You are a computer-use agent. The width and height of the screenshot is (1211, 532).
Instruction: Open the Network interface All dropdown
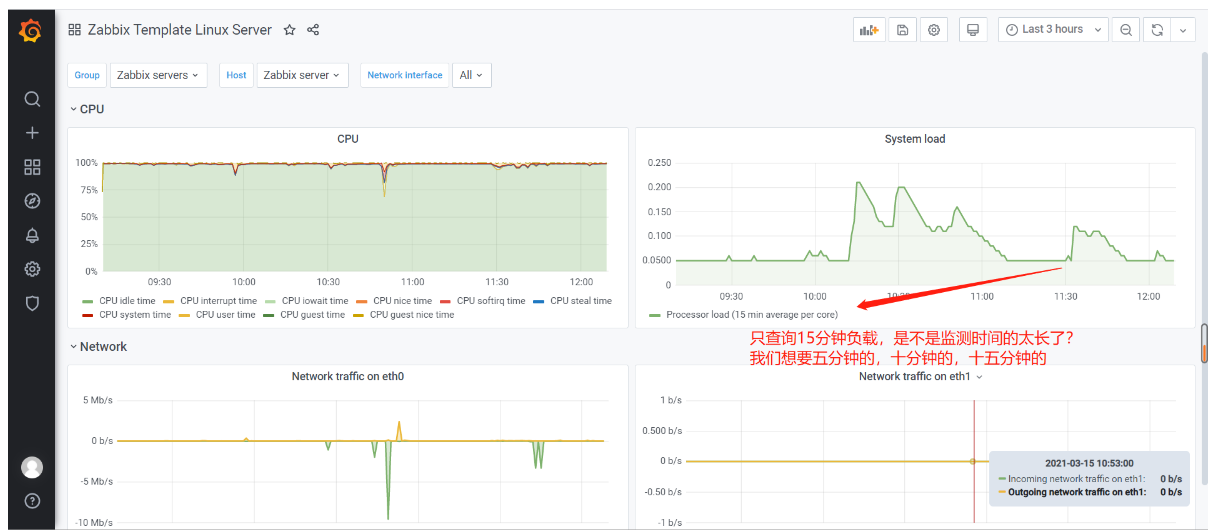[472, 75]
